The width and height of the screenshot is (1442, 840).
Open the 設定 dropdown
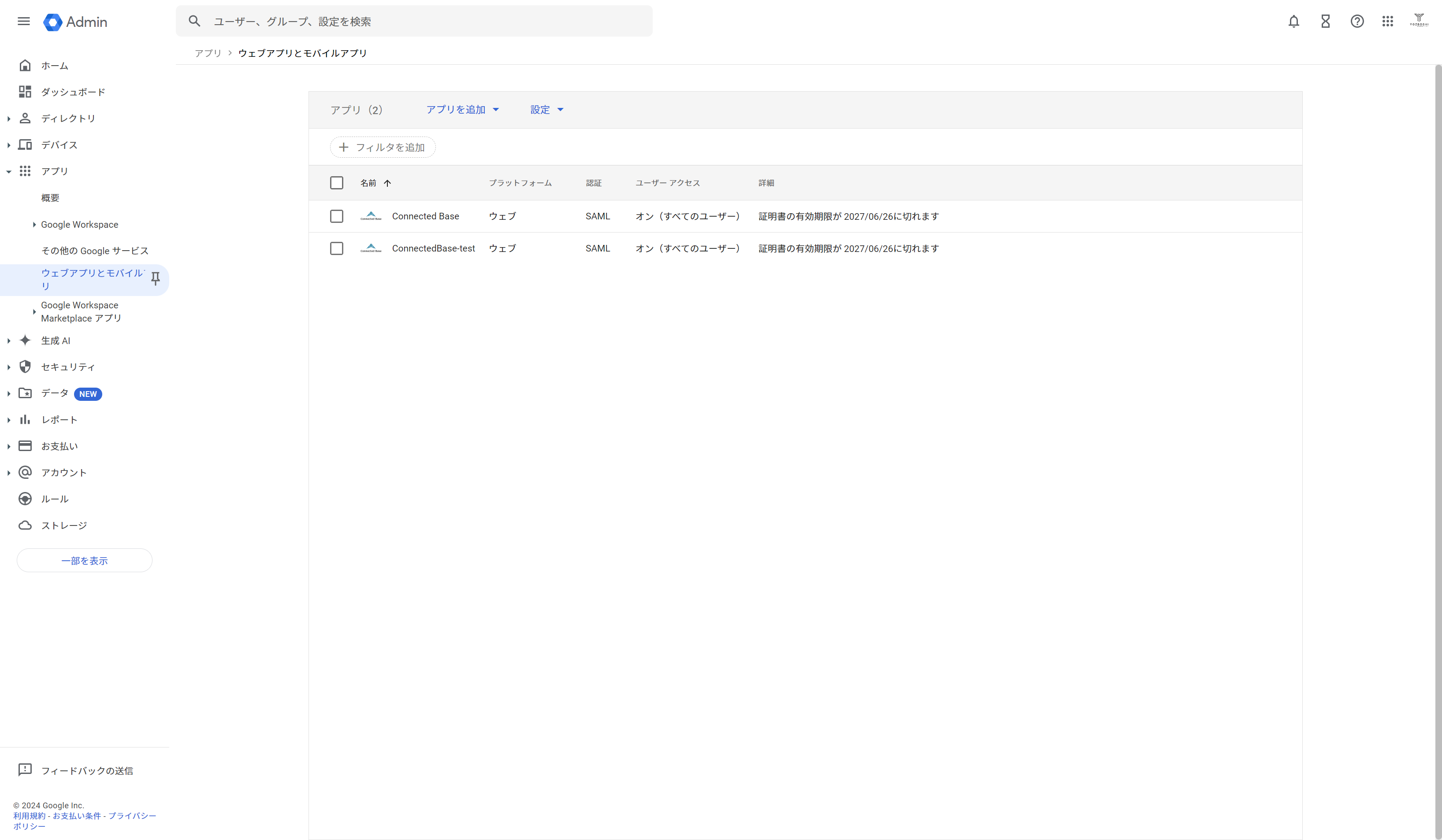coord(546,109)
